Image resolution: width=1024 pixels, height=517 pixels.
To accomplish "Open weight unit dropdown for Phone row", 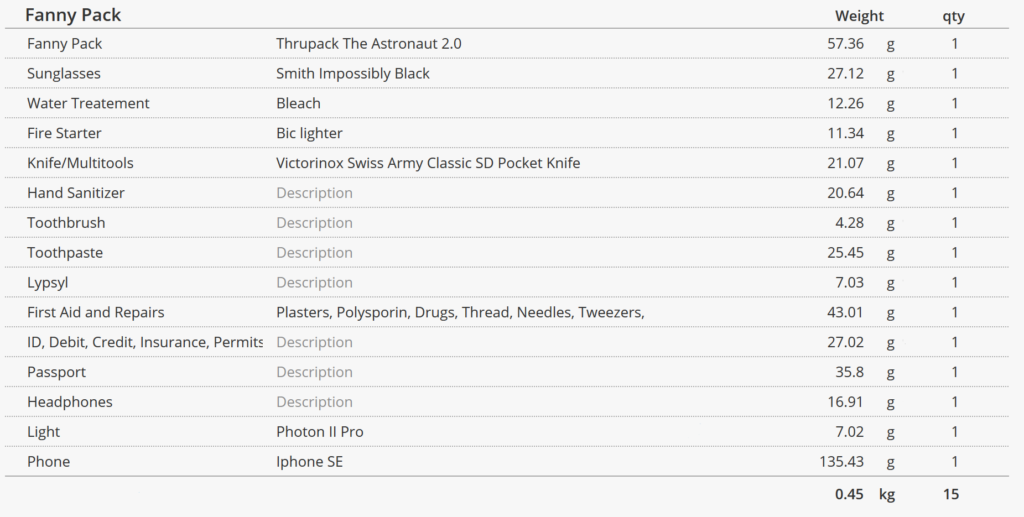I will [890, 462].
